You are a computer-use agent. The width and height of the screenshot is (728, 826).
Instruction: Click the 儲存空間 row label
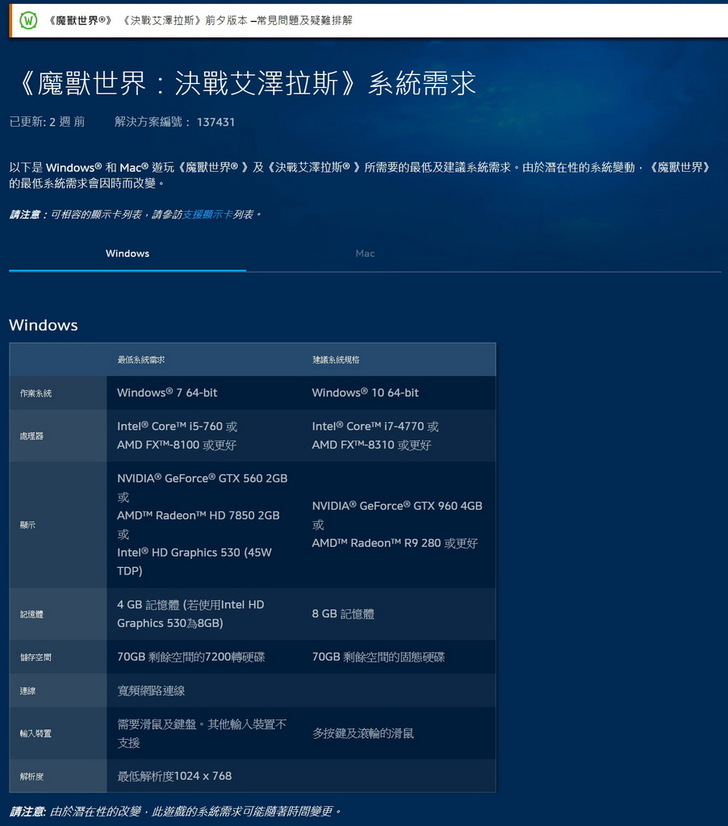pos(36,657)
